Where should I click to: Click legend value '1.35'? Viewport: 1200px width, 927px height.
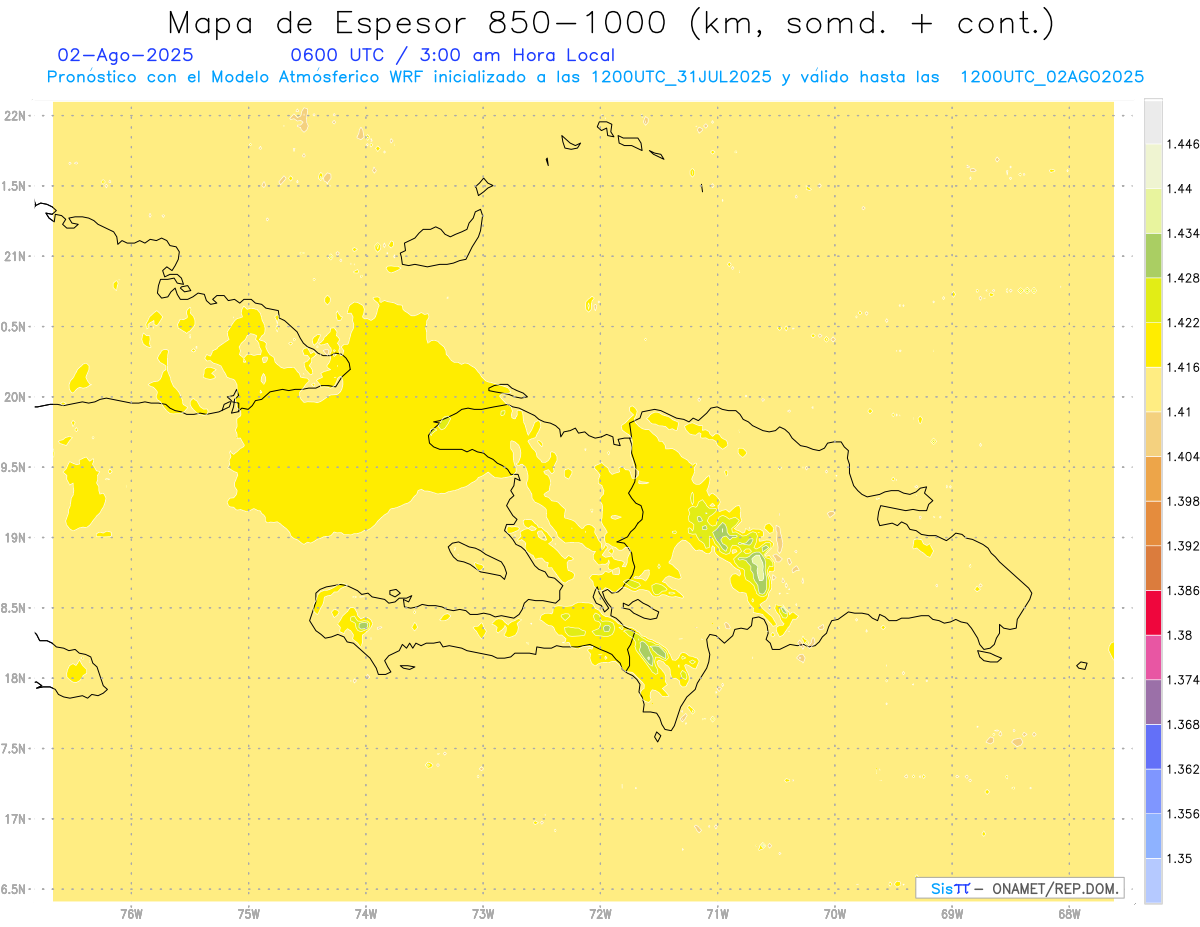[1179, 858]
